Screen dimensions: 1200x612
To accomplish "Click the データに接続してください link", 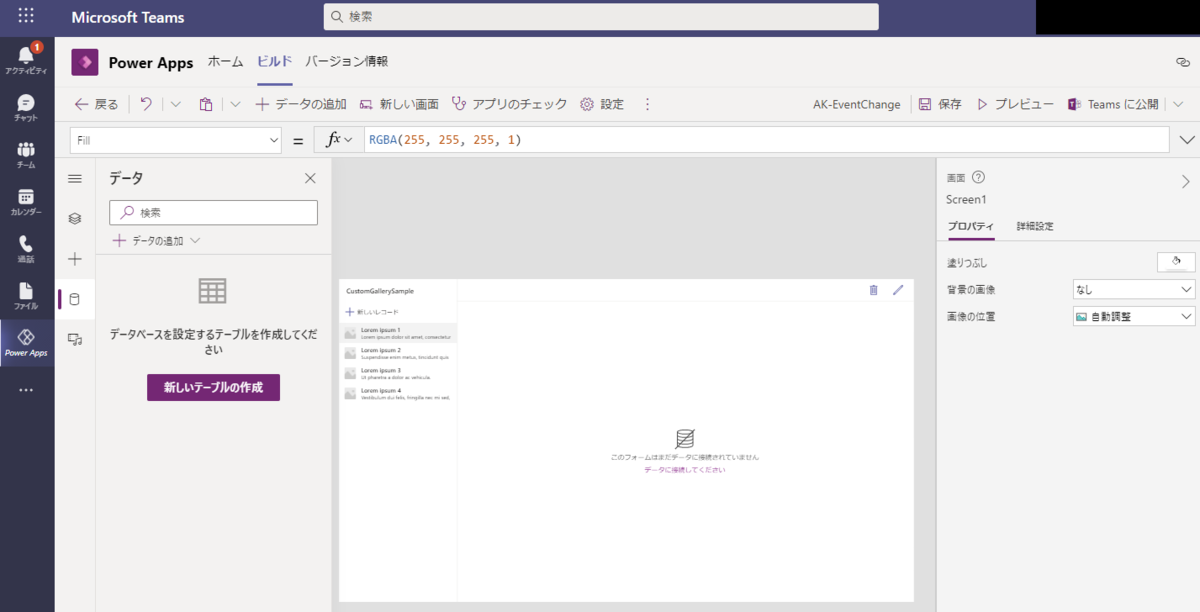I will (685, 470).
